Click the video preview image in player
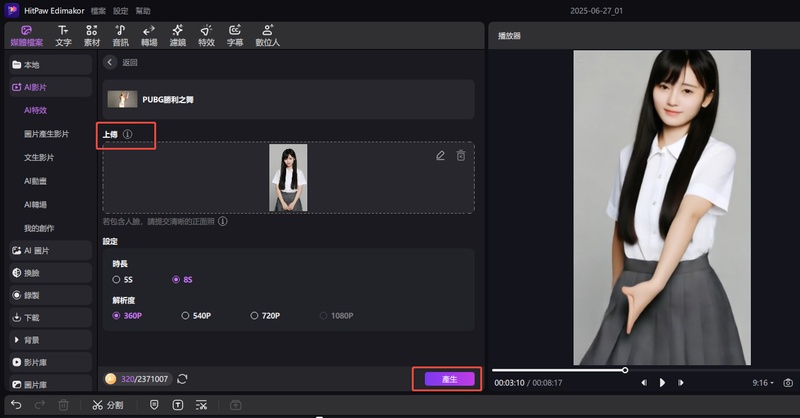Screen dimensions: 800x418 [x=662, y=207]
